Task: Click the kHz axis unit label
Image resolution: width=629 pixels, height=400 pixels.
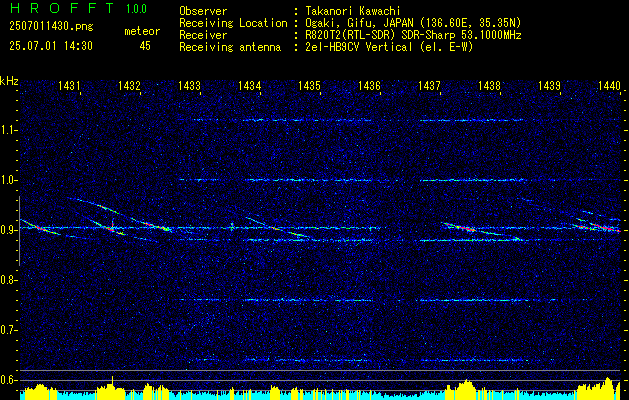Action: (9, 81)
